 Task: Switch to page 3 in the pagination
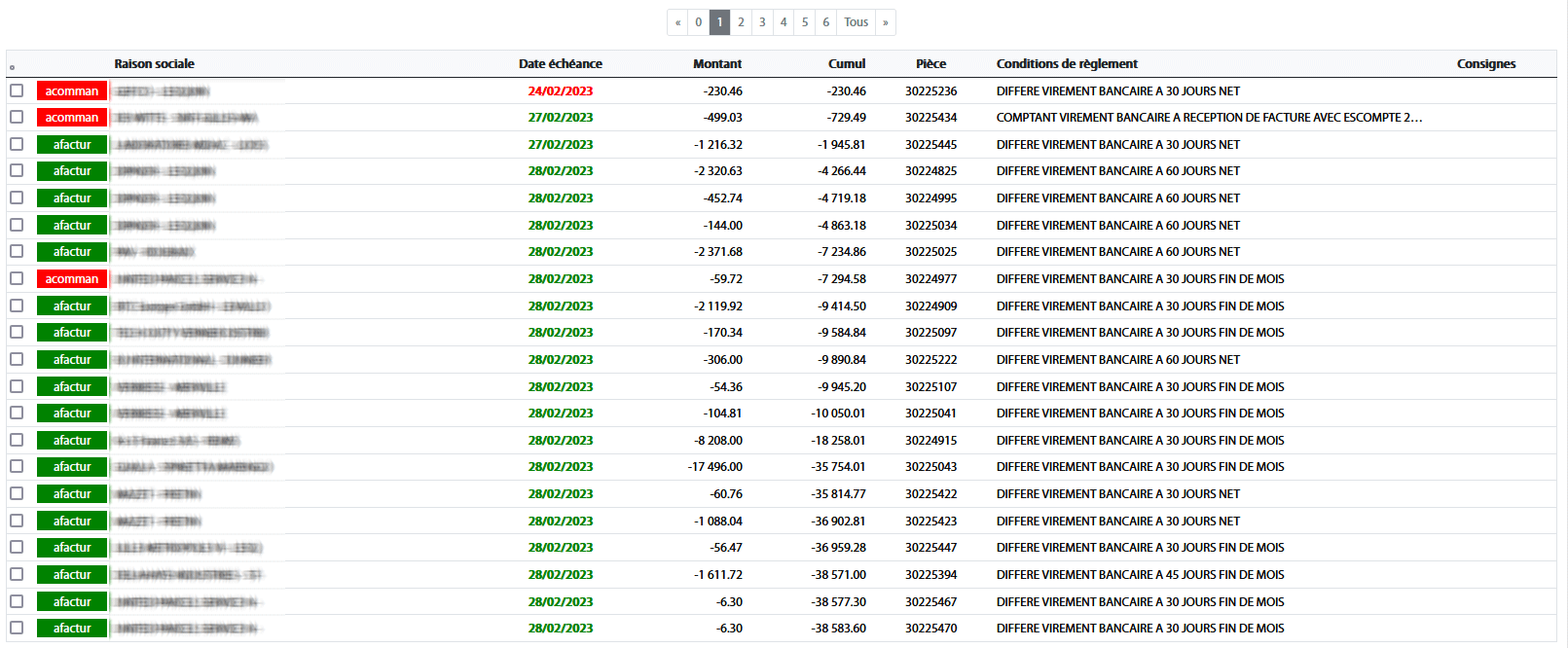click(762, 22)
